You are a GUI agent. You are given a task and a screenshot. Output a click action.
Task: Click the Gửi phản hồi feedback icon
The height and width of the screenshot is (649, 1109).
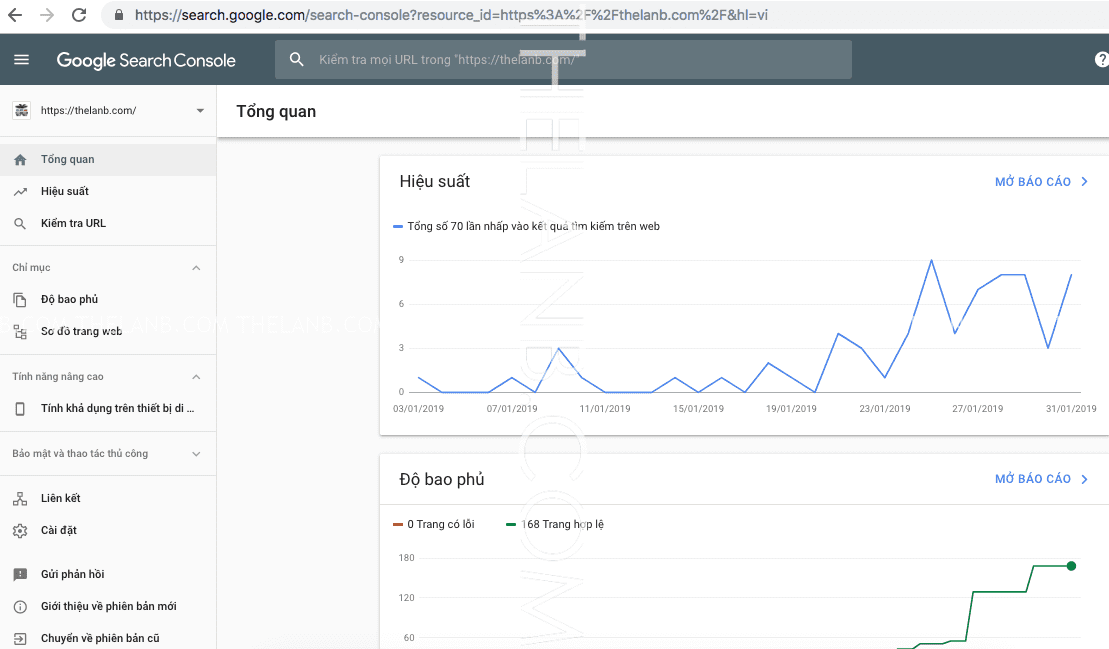coord(20,575)
